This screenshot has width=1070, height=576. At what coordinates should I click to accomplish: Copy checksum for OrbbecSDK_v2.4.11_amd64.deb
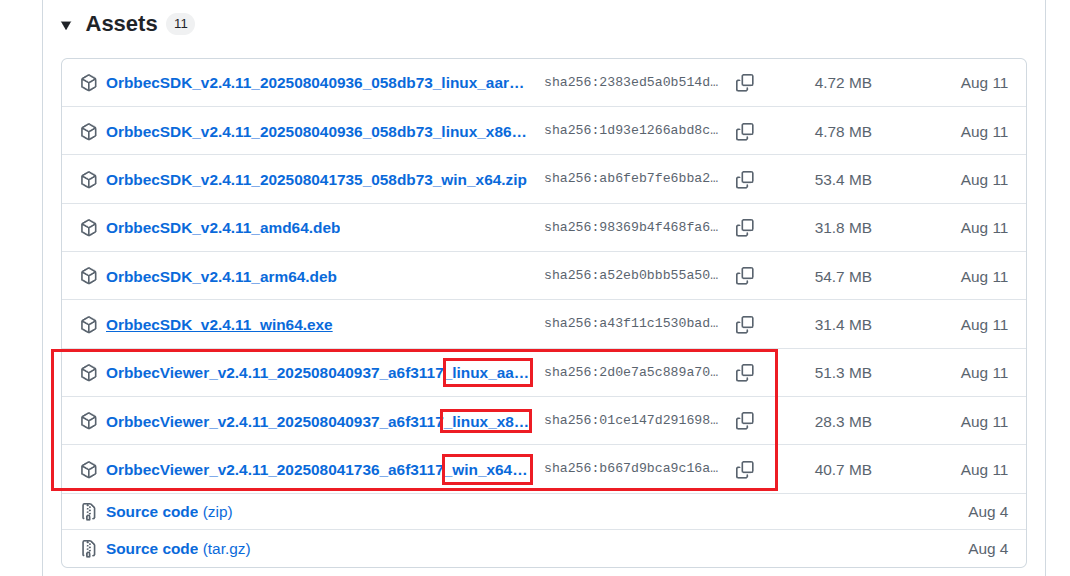[744, 228]
